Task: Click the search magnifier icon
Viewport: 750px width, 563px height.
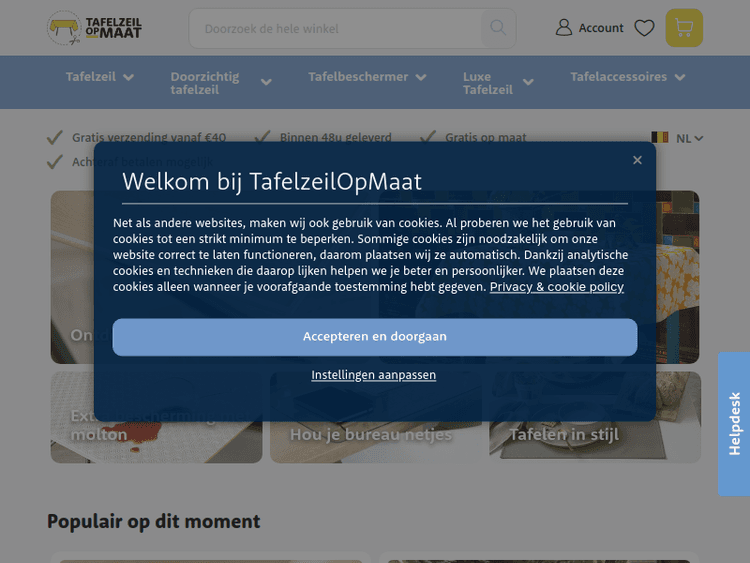Action: [498, 28]
